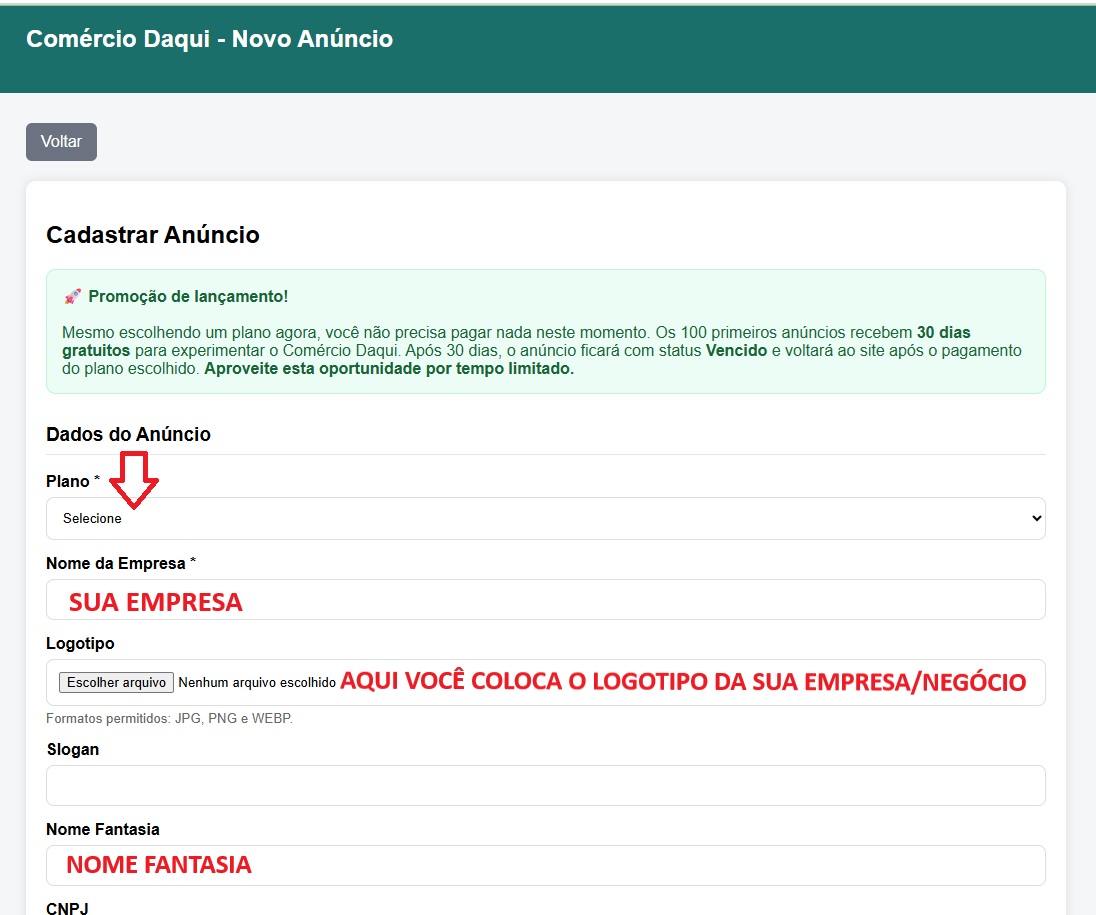This screenshot has height=915, width=1096.
Task: Click the Cadastrar Anúncio heading
Action: pyautogui.click(x=153, y=235)
